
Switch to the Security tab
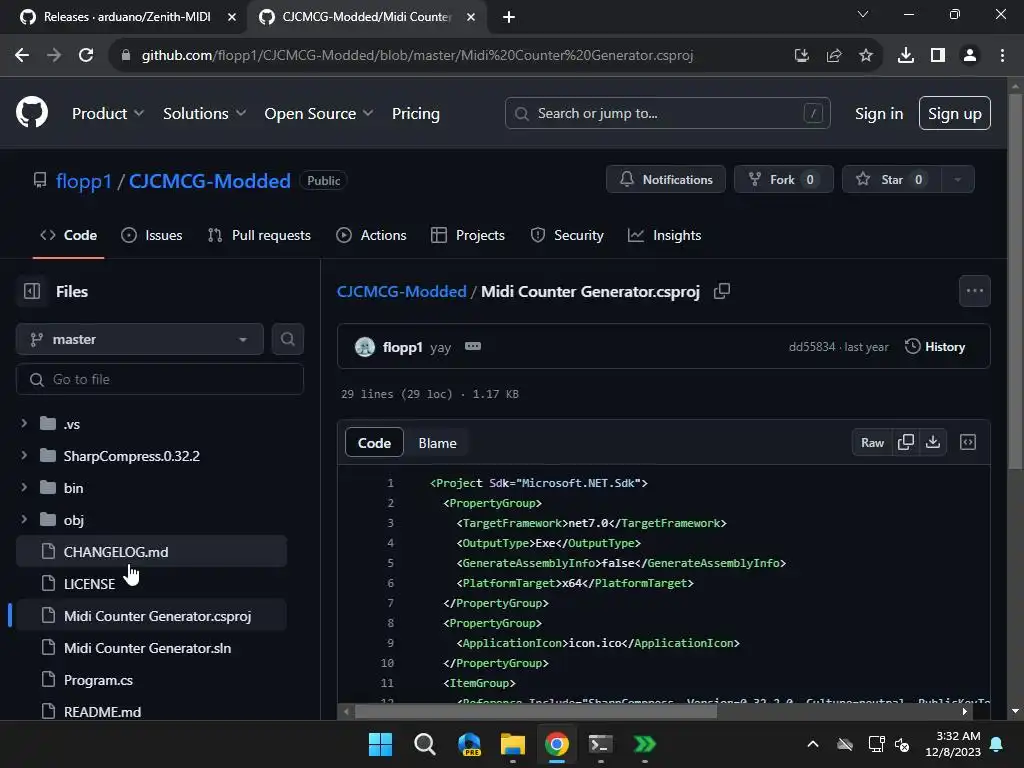(x=567, y=235)
